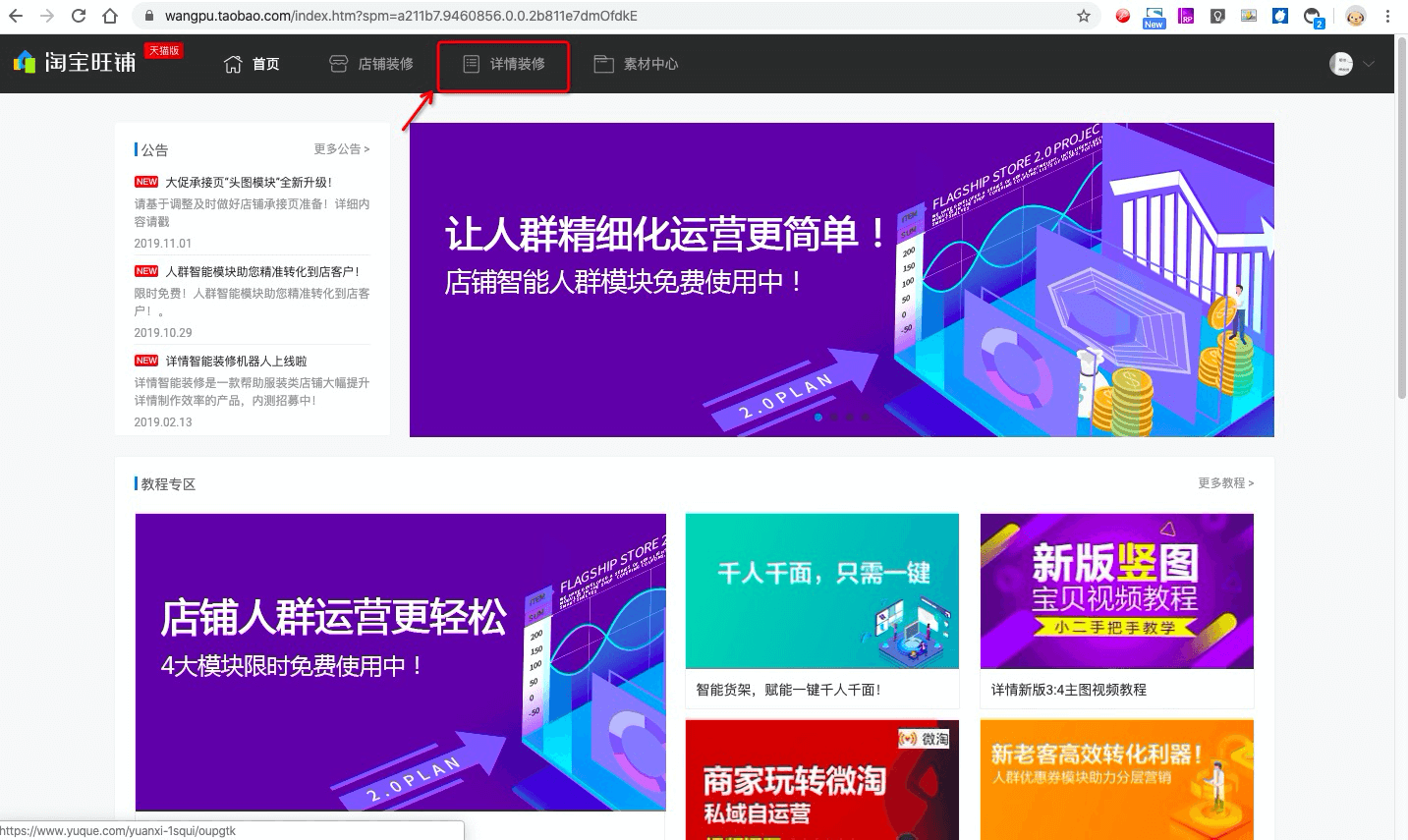
Task: Click text 限时免费!人群智能模块助您精准转化
Action: [x=253, y=303]
